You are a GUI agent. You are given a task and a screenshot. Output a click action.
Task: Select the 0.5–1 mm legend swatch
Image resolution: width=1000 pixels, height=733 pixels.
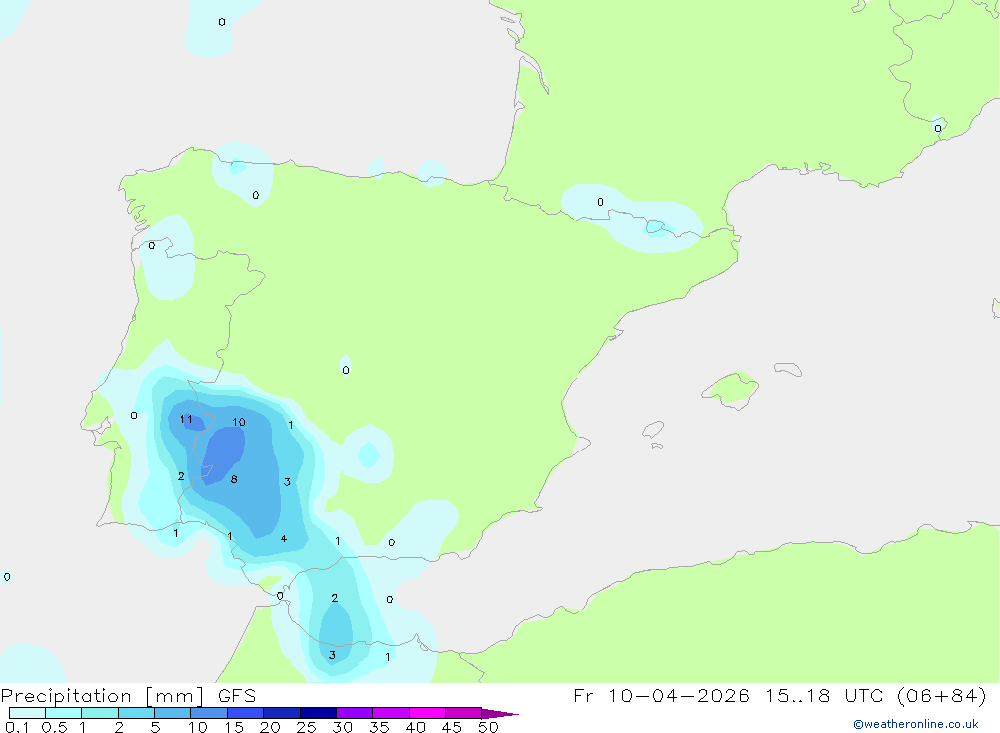[64, 713]
